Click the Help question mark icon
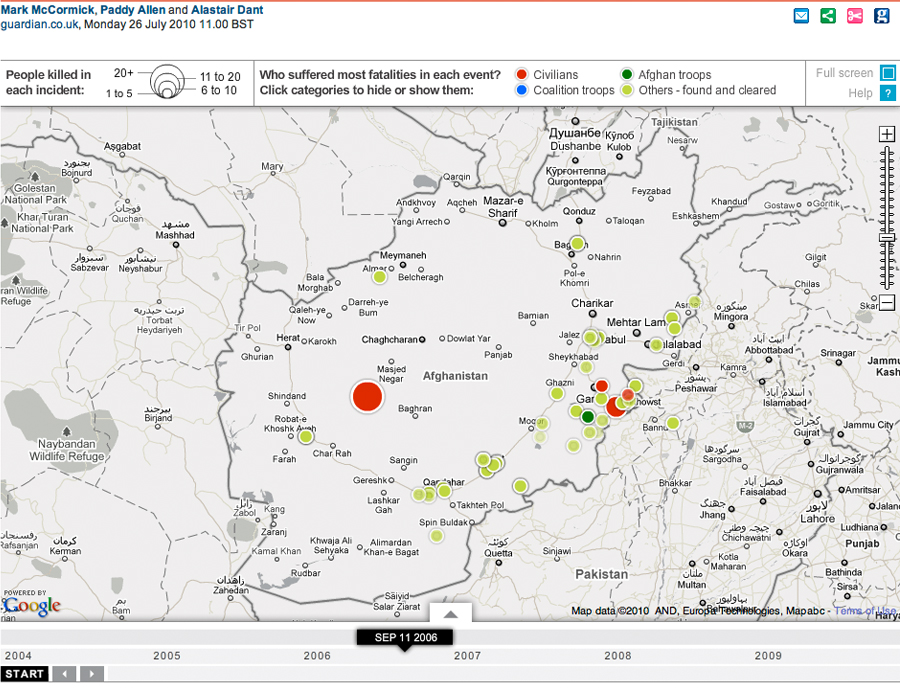Screen dimensions: 900x691 888,93
